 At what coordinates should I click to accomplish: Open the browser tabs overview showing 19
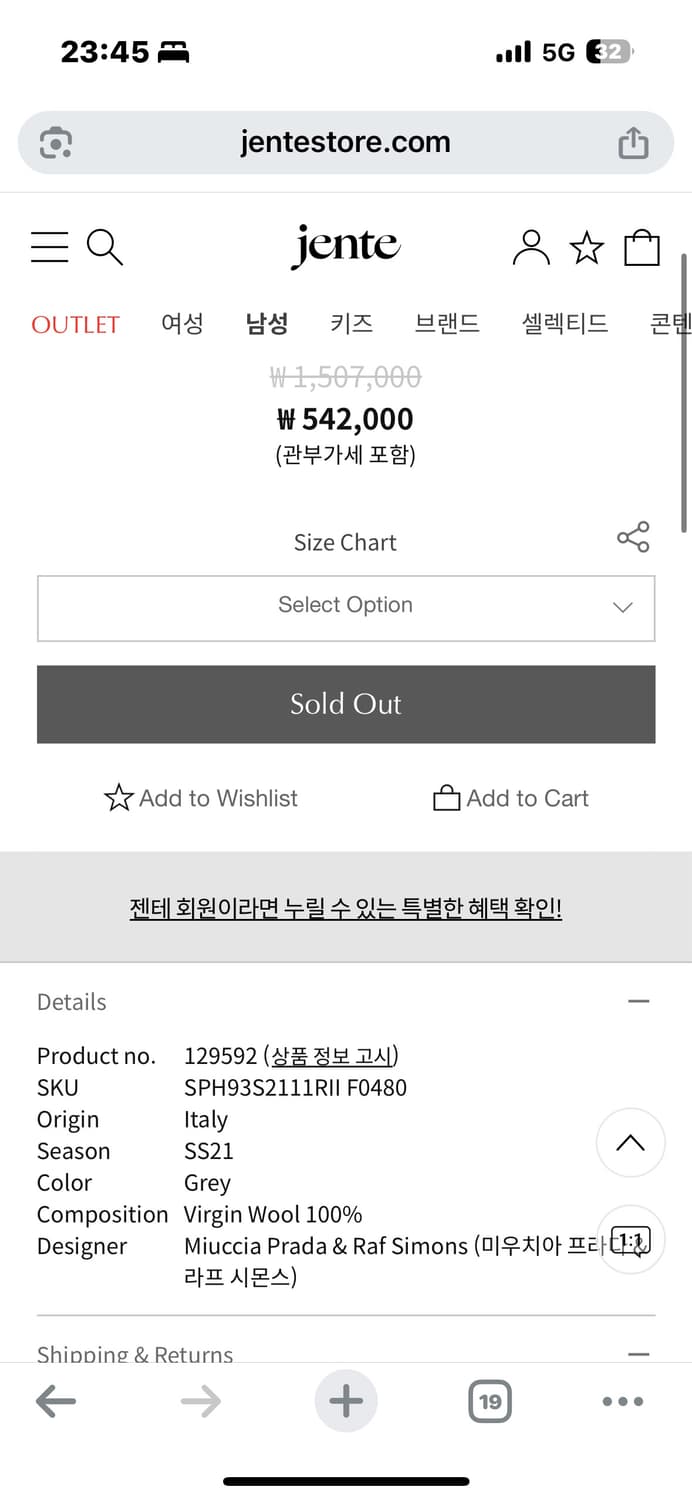(x=489, y=1401)
